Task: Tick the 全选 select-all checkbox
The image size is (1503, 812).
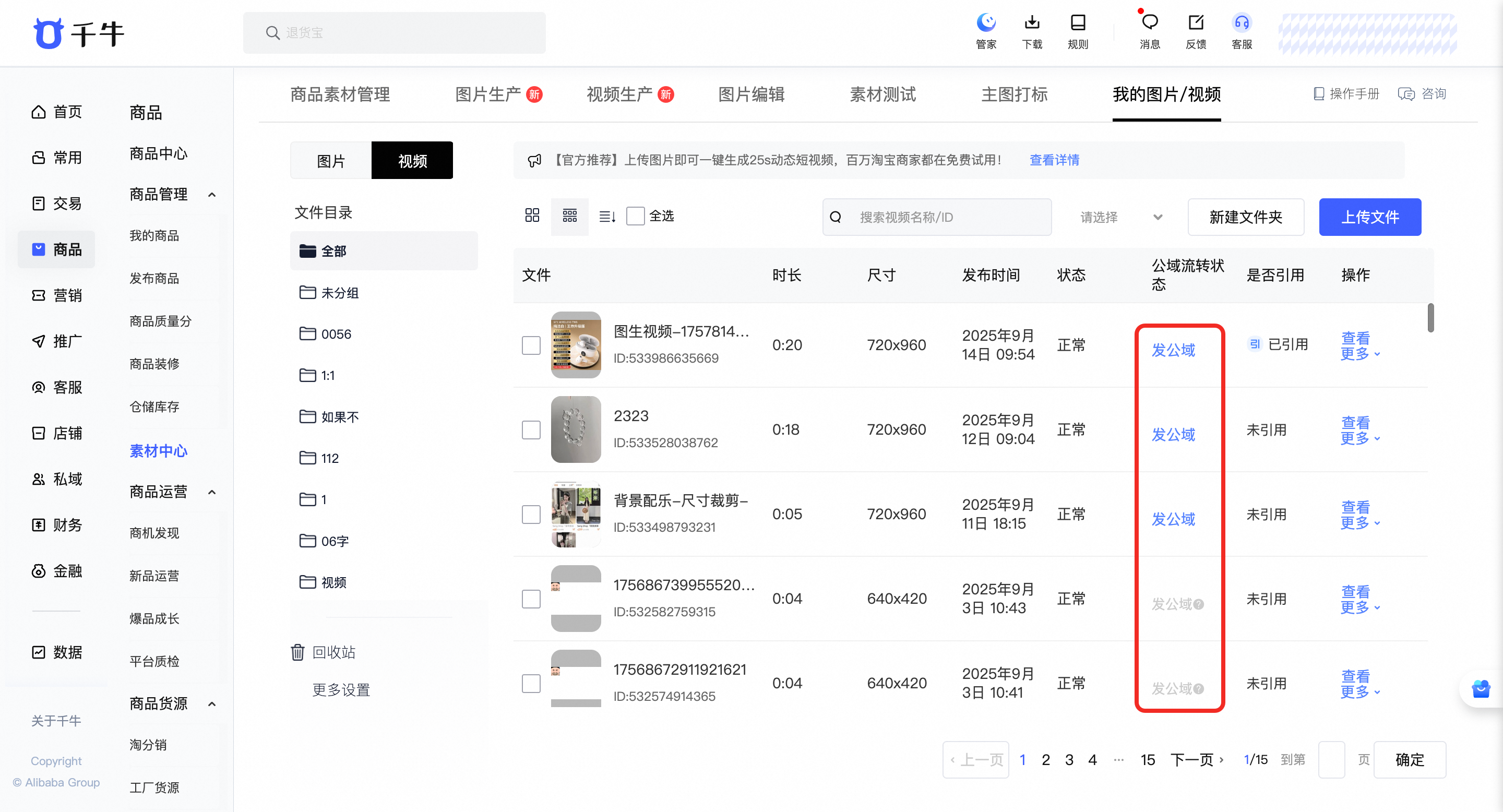Action: [635, 216]
